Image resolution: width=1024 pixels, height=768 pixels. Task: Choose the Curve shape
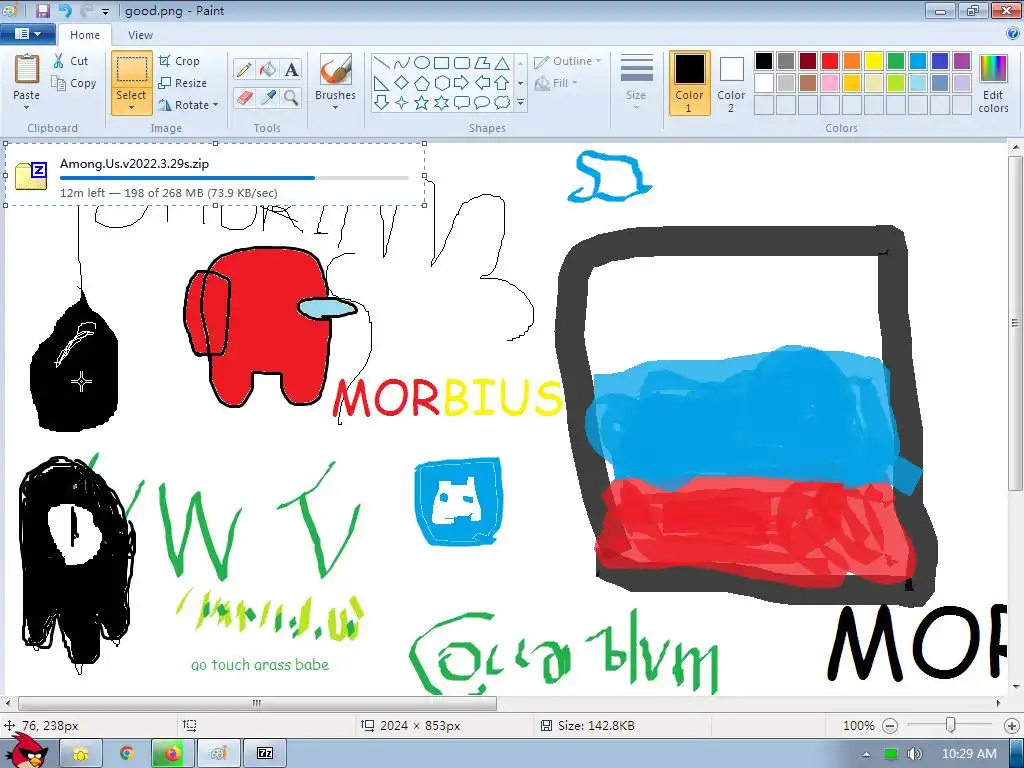402,63
